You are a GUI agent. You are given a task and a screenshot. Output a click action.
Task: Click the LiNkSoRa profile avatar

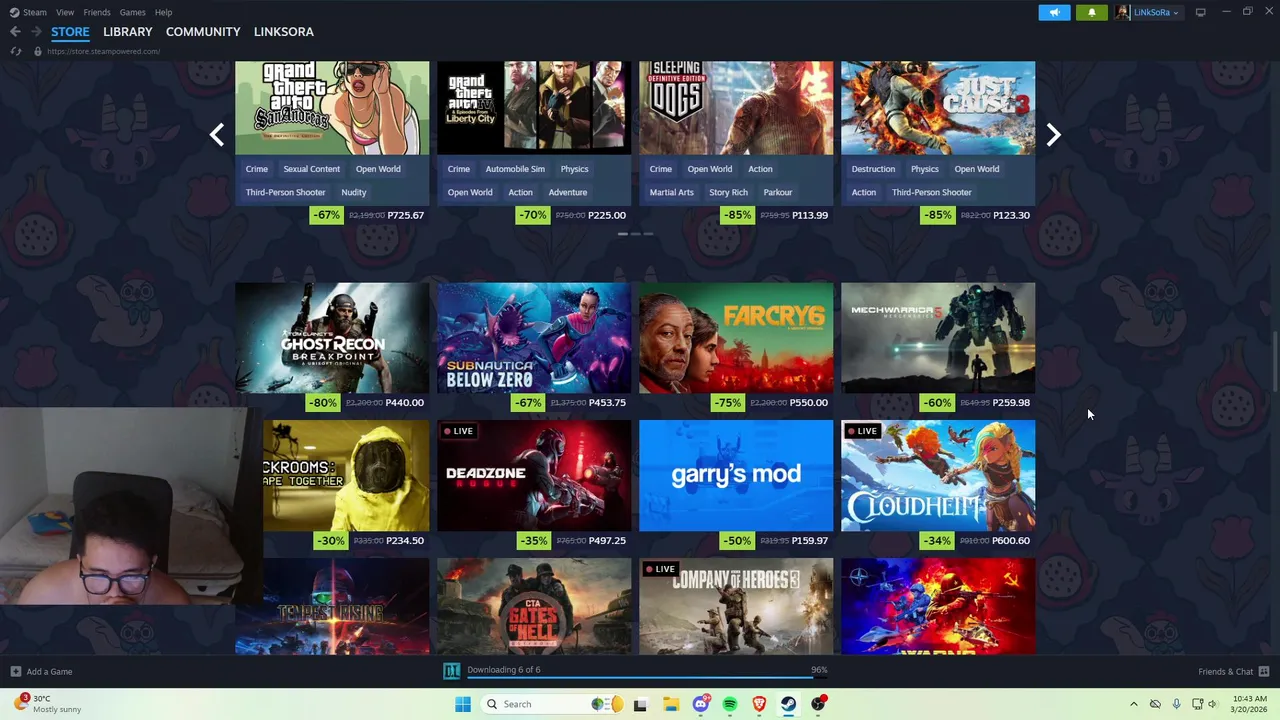pos(1123,12)
